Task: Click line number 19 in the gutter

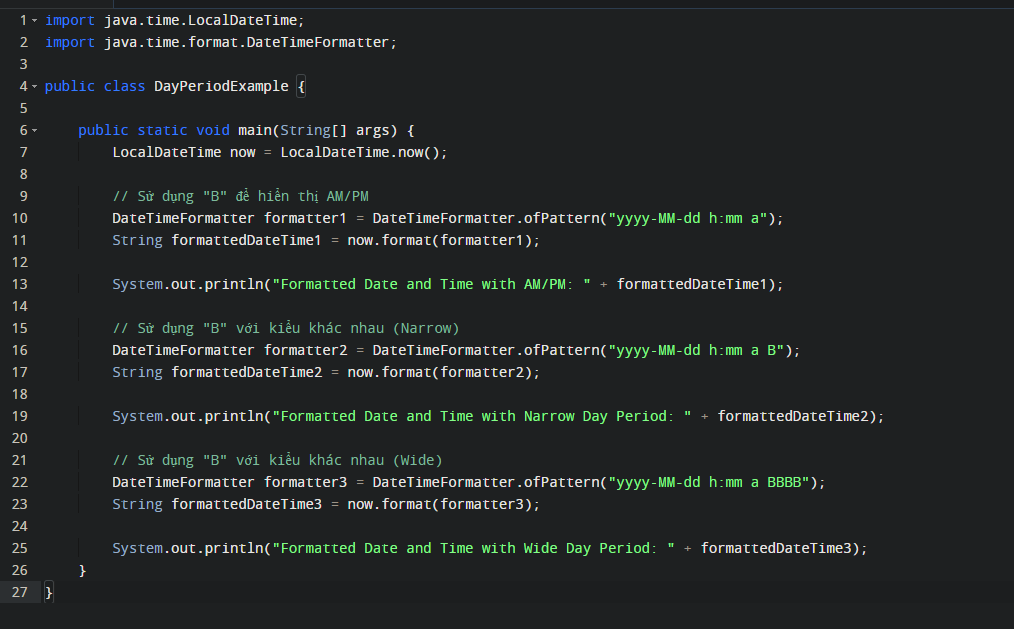Action: click(22, 416)
